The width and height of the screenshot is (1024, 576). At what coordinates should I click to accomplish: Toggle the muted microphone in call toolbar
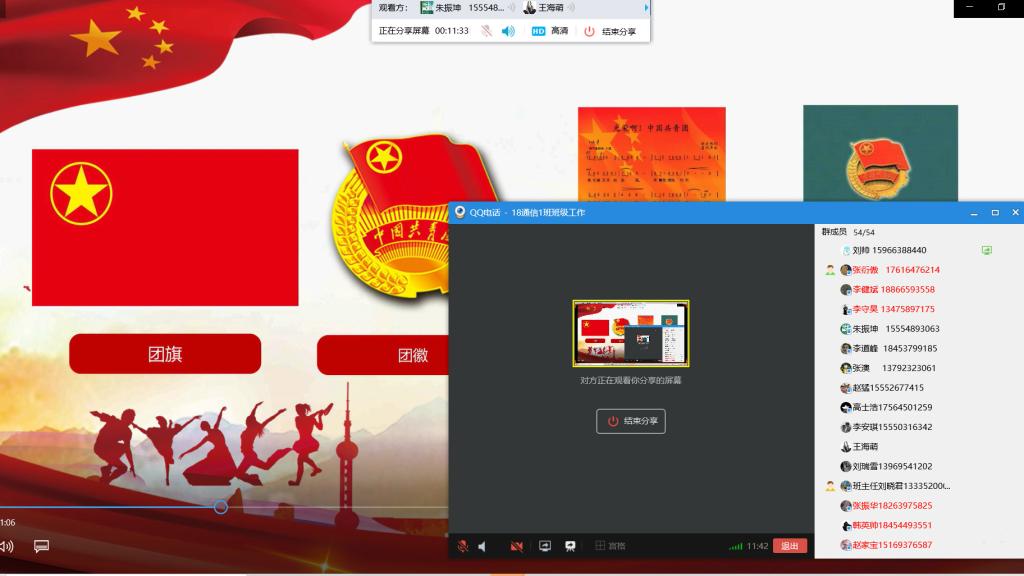462,546
